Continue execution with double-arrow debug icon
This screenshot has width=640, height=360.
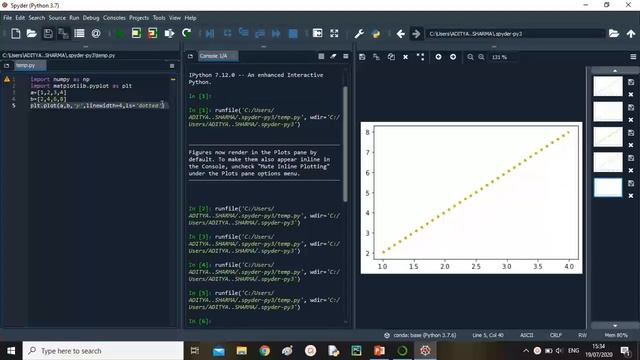(x=276, y=33)
